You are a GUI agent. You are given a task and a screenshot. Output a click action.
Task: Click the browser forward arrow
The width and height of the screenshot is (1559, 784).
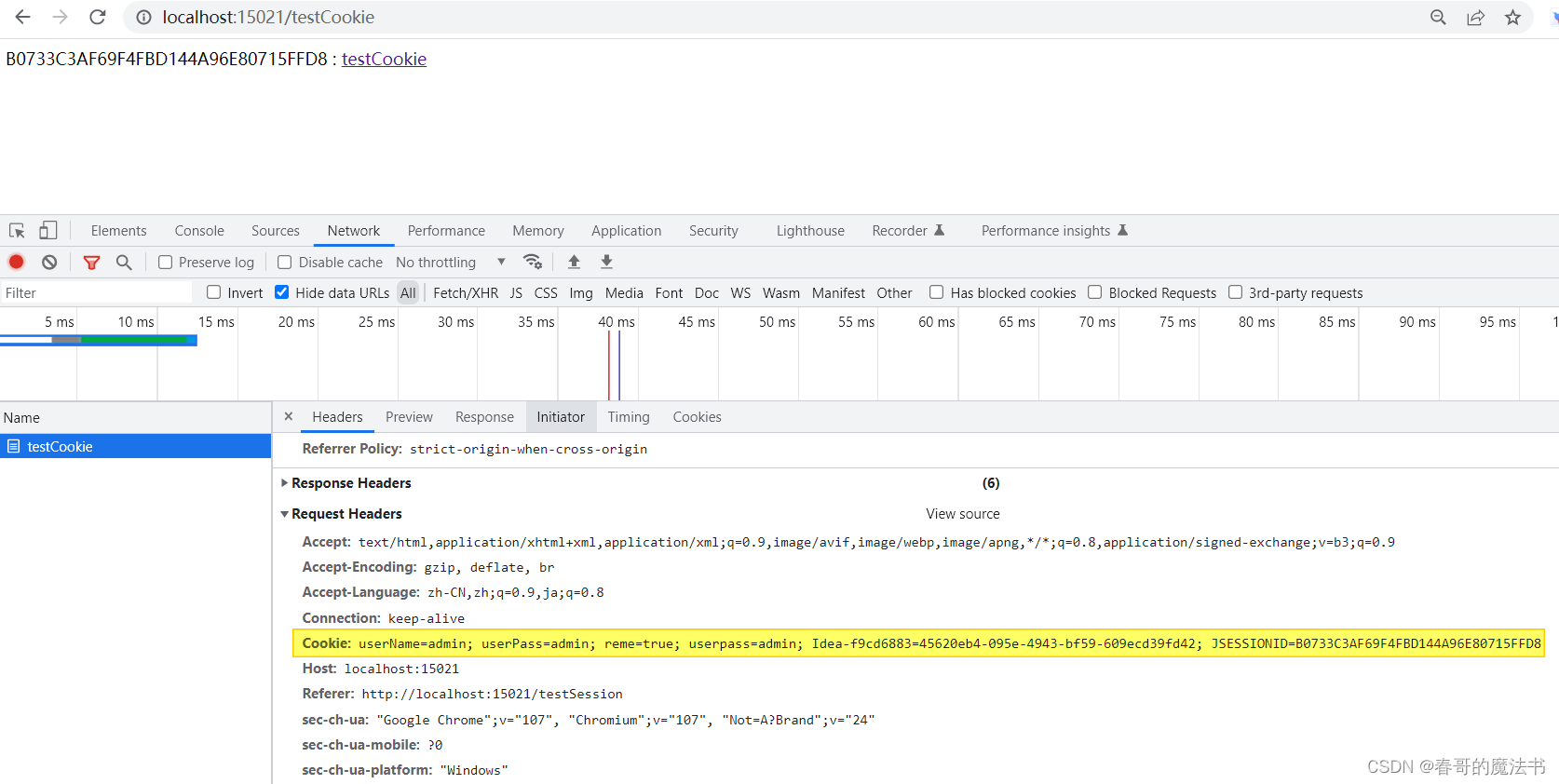pos(61,17)
